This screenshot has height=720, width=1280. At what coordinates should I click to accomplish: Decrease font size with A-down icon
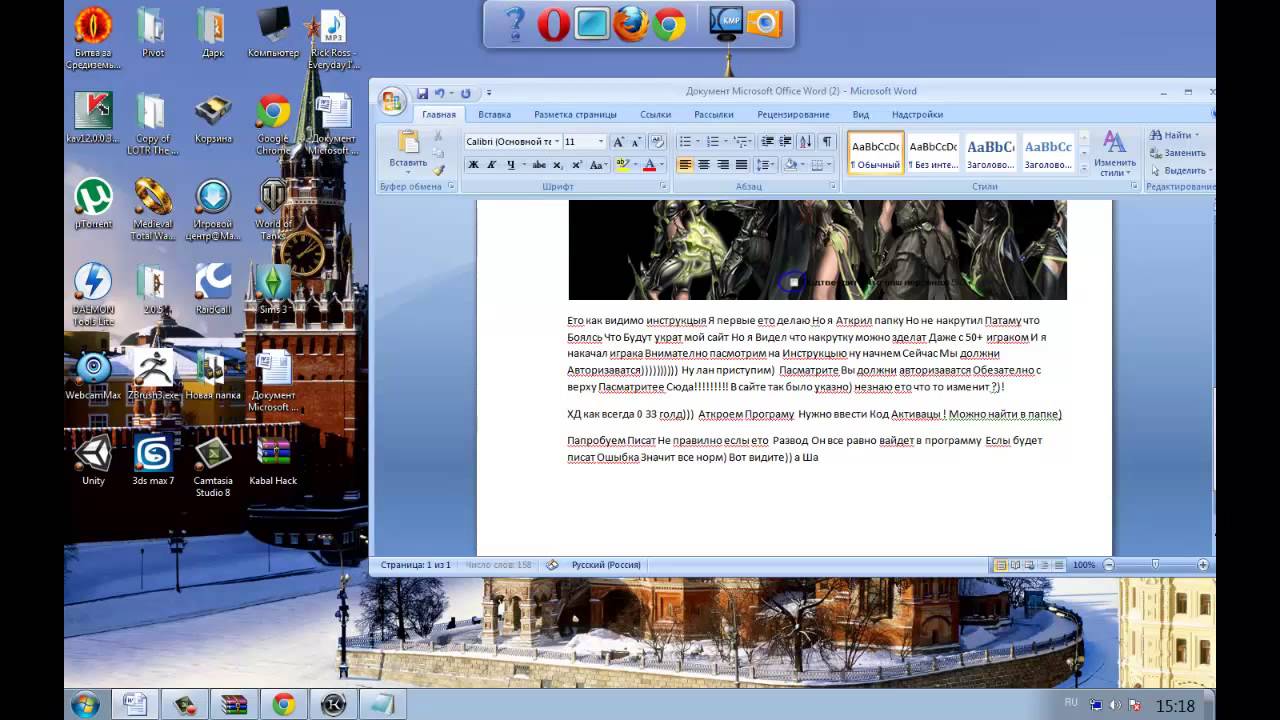tap(636, 142)
